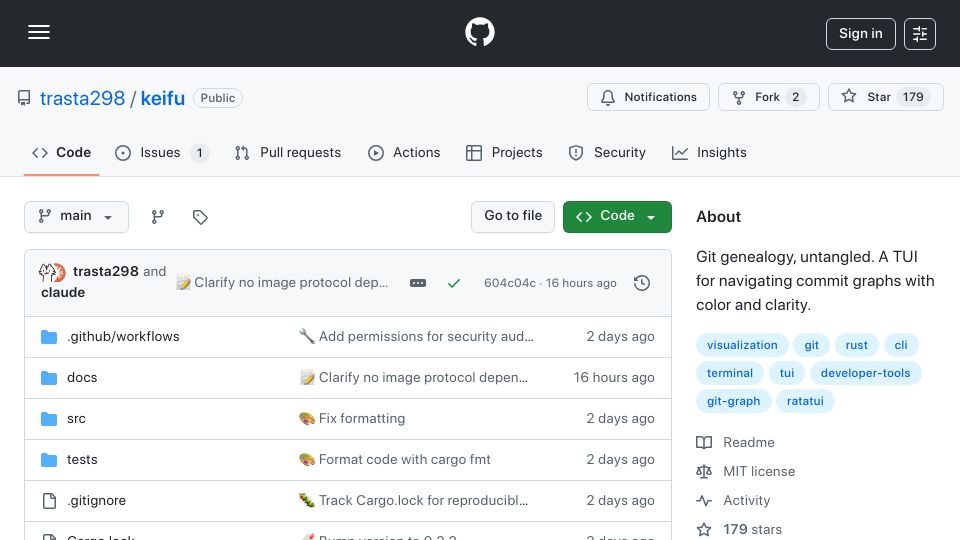Open the main branch selector dropdown
Image resolution: width=960 pixels, height=540 pixels.
click(x=77, y=217)
